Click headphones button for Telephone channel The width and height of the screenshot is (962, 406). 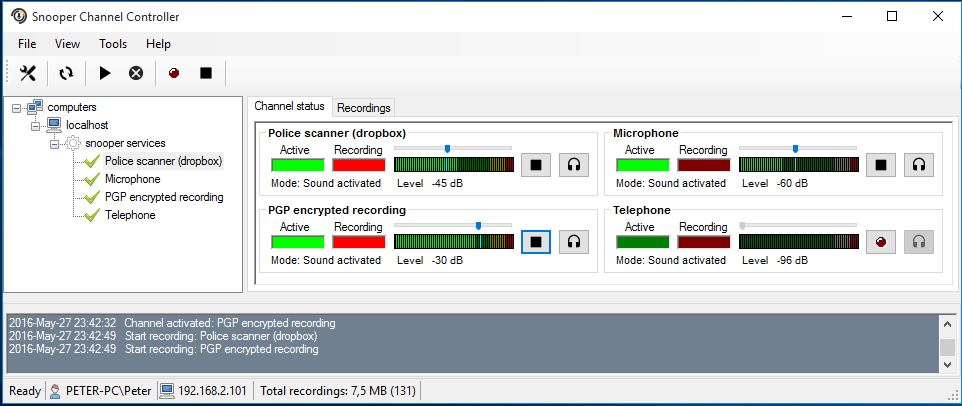(x=919, y=242)
